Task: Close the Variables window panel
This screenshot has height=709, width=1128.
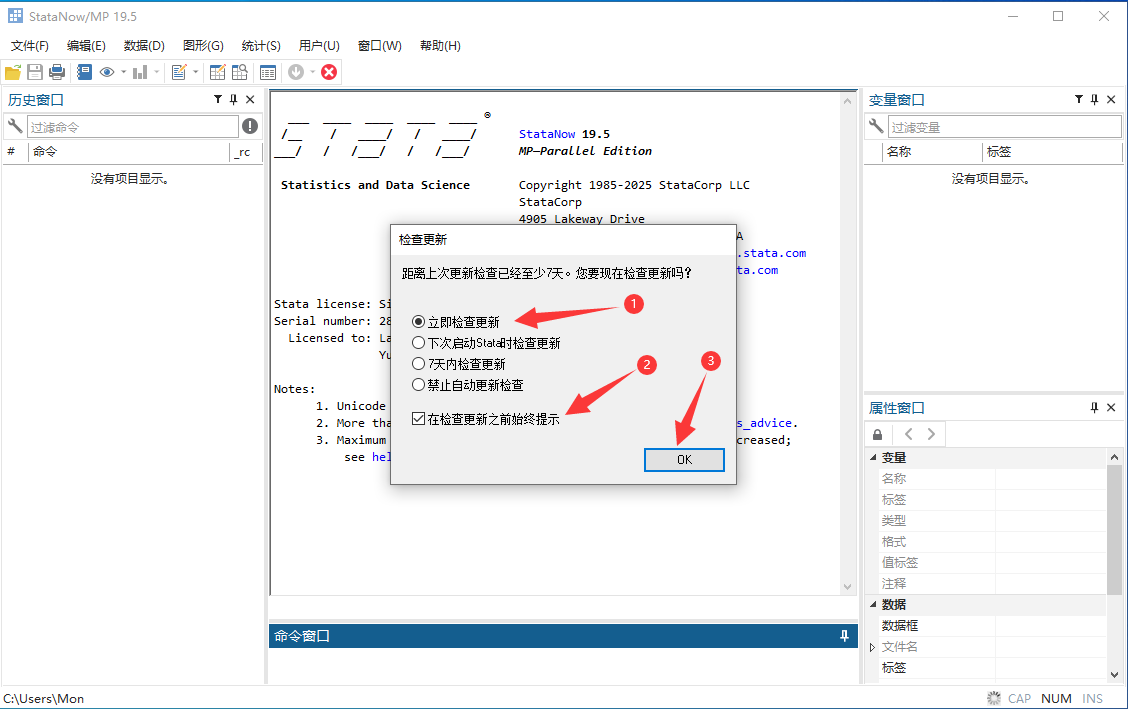Action: 1111,99
